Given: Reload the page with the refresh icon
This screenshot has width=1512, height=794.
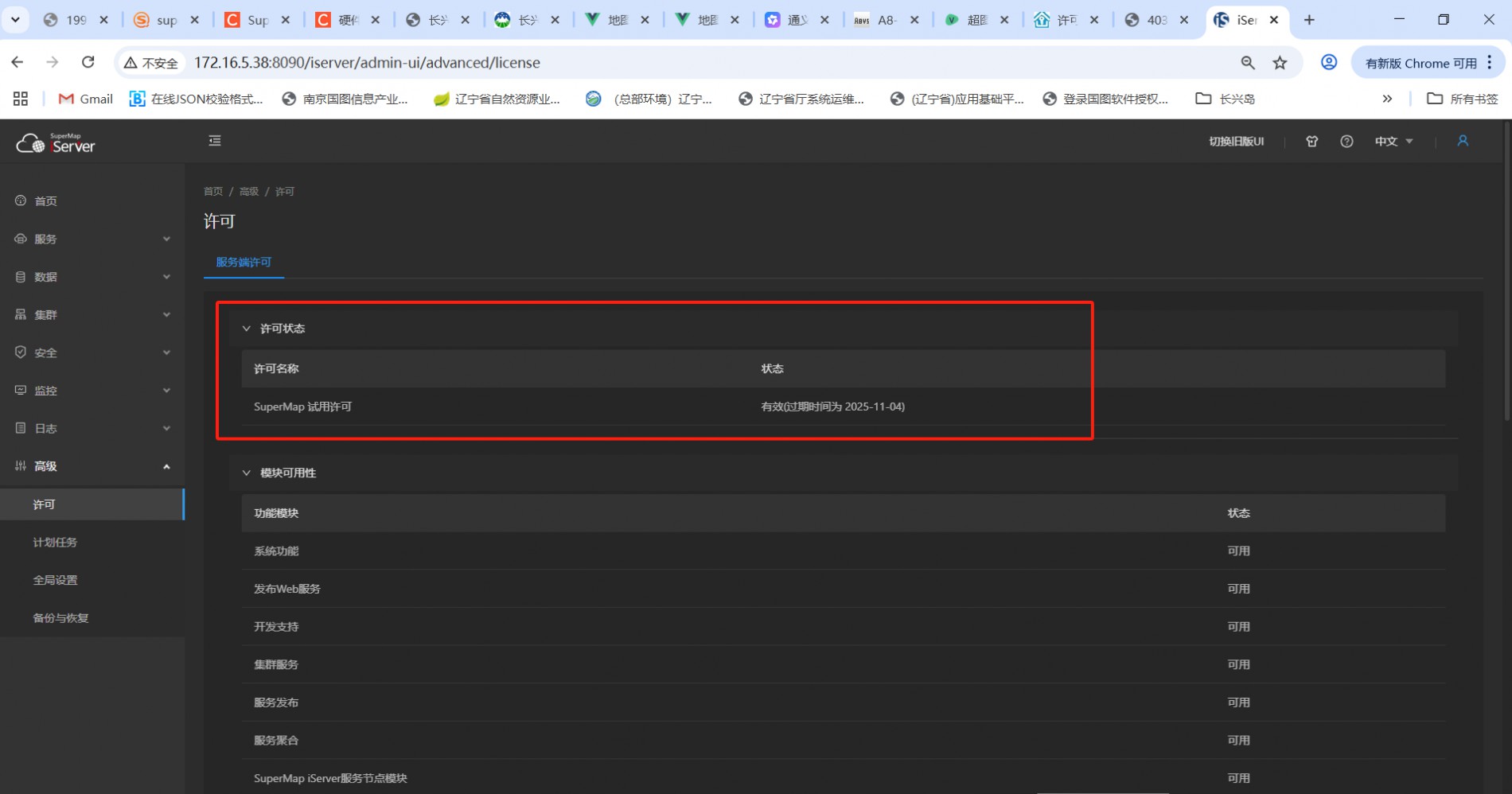Looking at the screenshot, I should (x=88, y=62).
